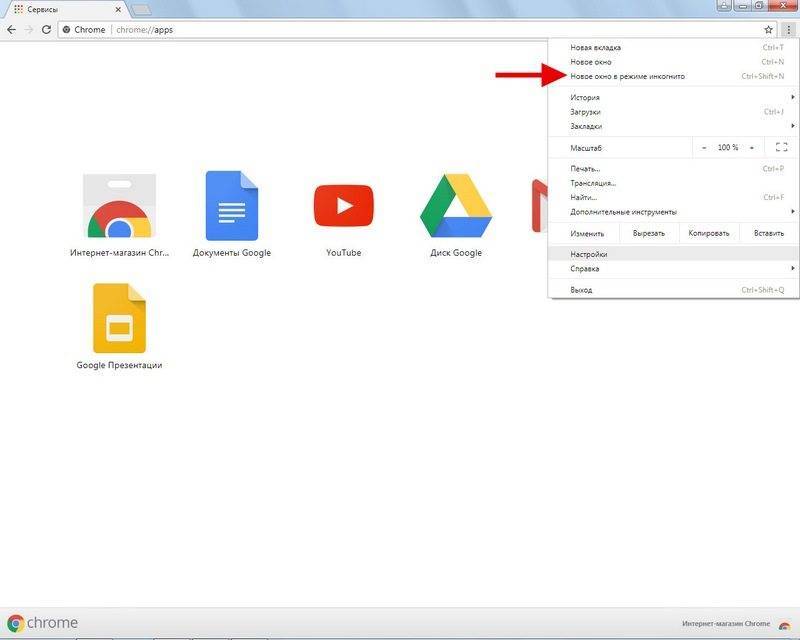The image size is (800, 640).
Task: Expand the История submenu
Action: point(673,97)
